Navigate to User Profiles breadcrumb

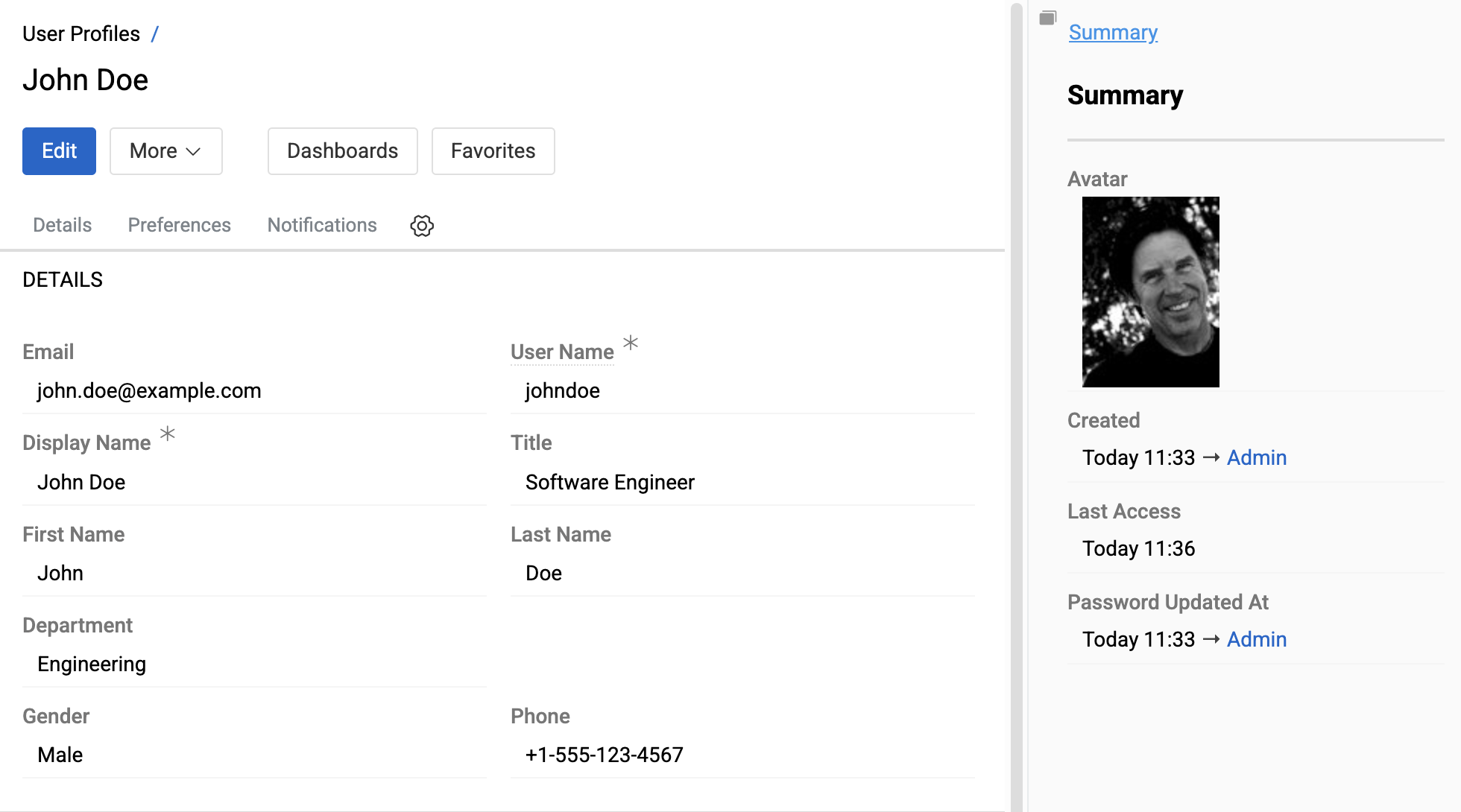[81, 33]
